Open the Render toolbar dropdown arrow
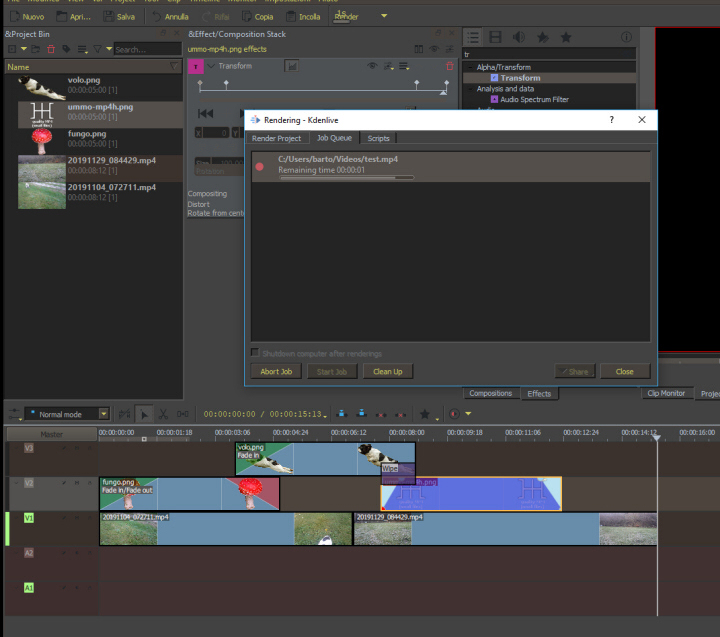 (384, 16)
